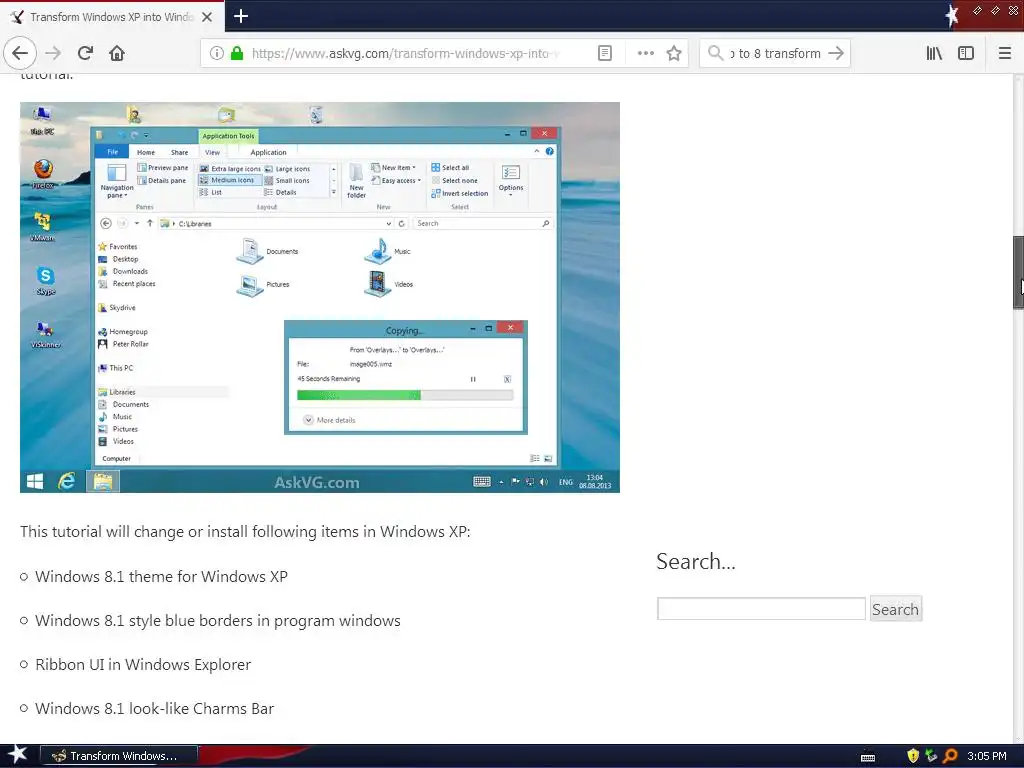Viewport: 1024px width, 768px height.
Task: Open the on-screen keyboard tray icon
Action: point(868,757)
